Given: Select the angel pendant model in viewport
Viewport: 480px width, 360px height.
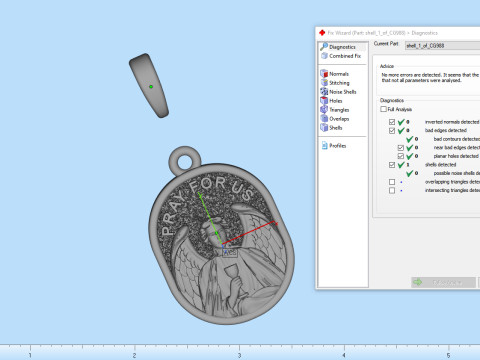Looking at the screenshot, I should [x=221, y=235].
